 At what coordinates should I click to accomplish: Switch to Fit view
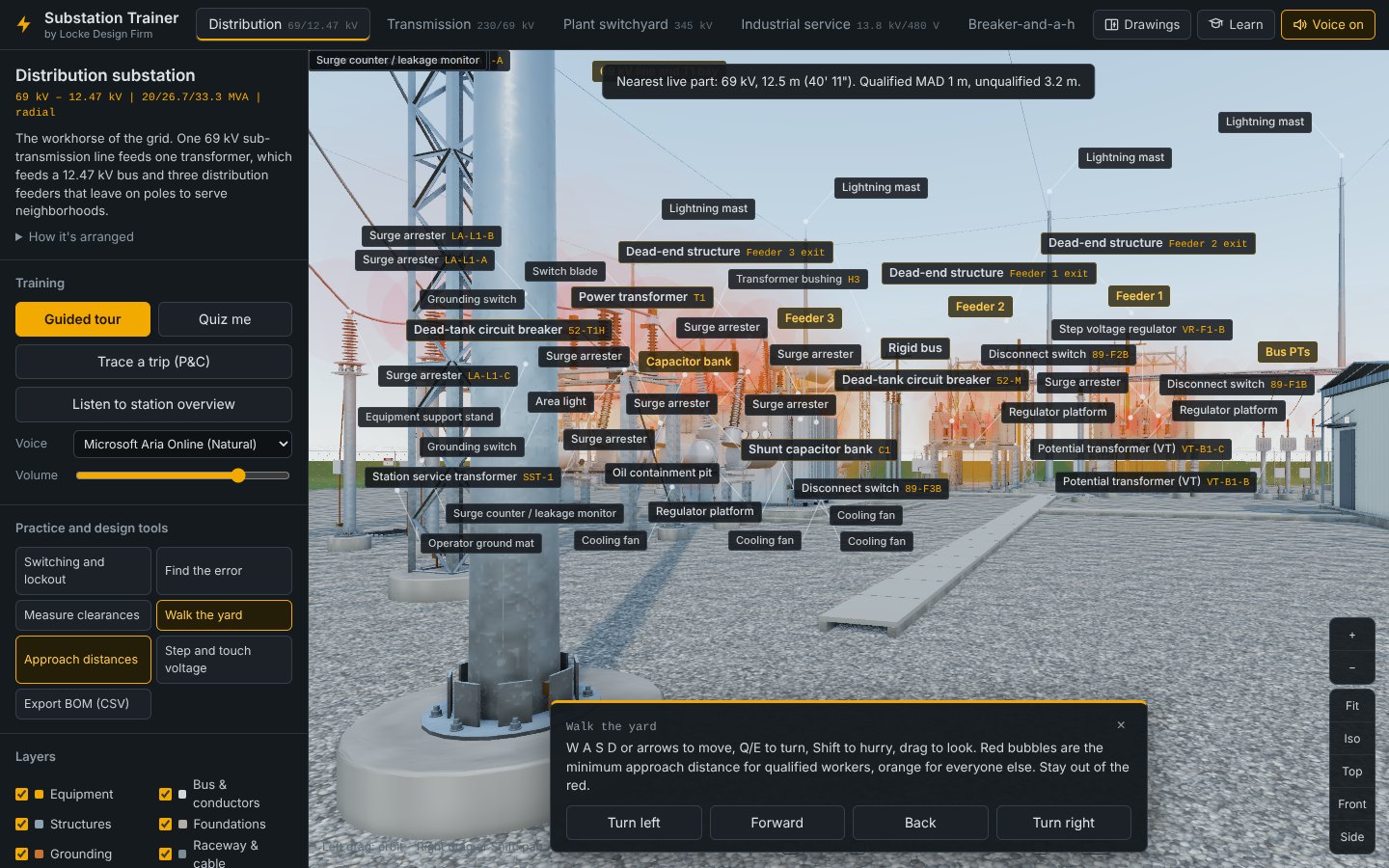click(1351, 706)
